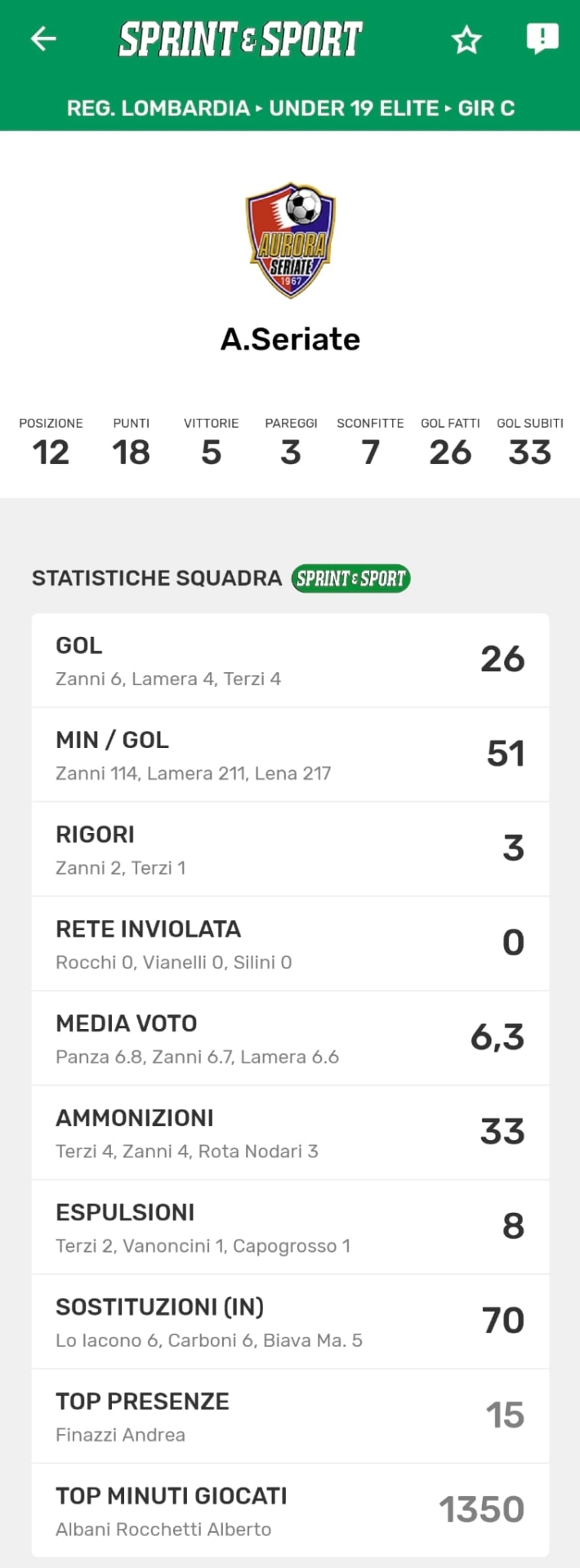Tap the Sprint e Sport header logo

(240, 39)
